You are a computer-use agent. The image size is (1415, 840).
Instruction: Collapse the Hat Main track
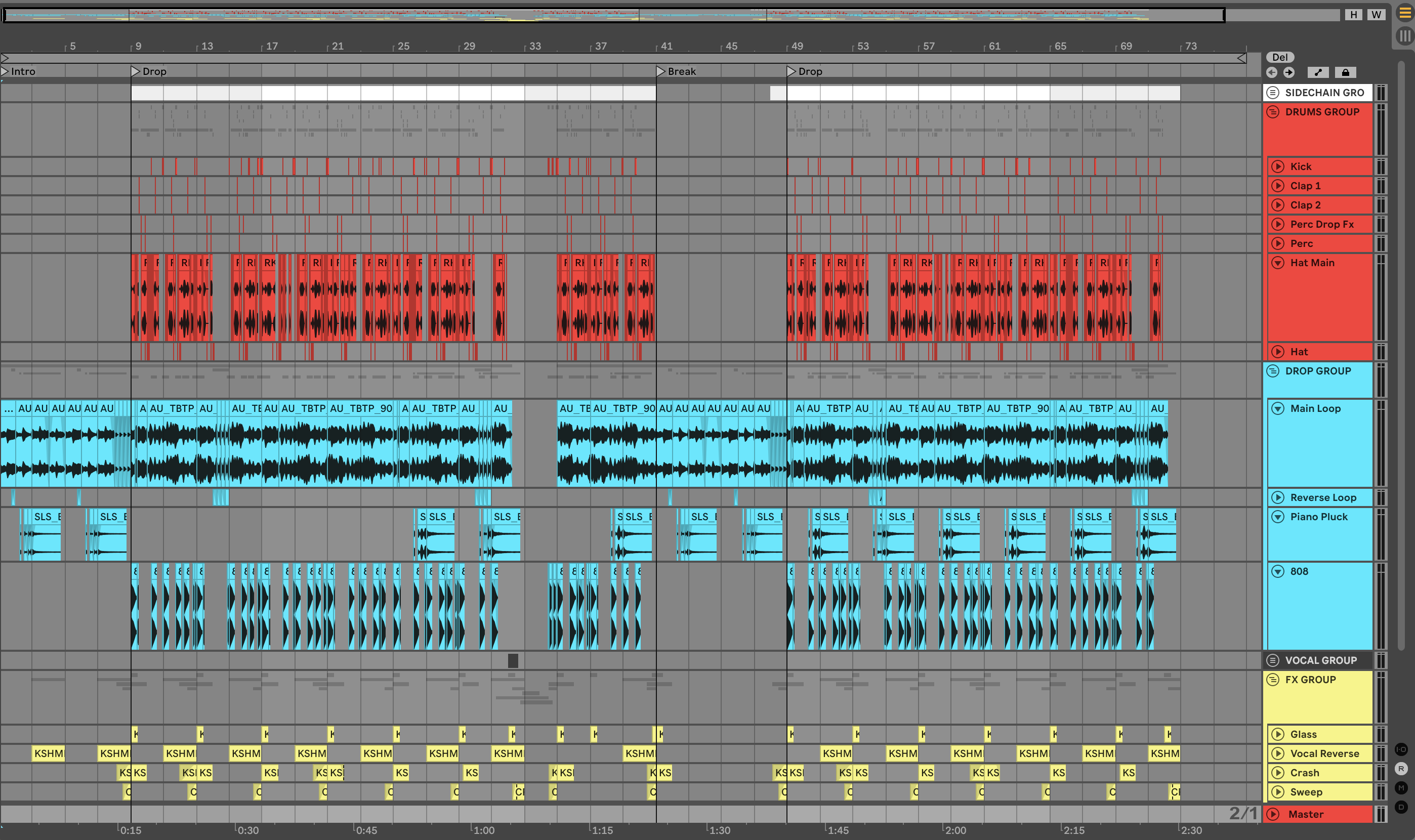(1278, 263)
